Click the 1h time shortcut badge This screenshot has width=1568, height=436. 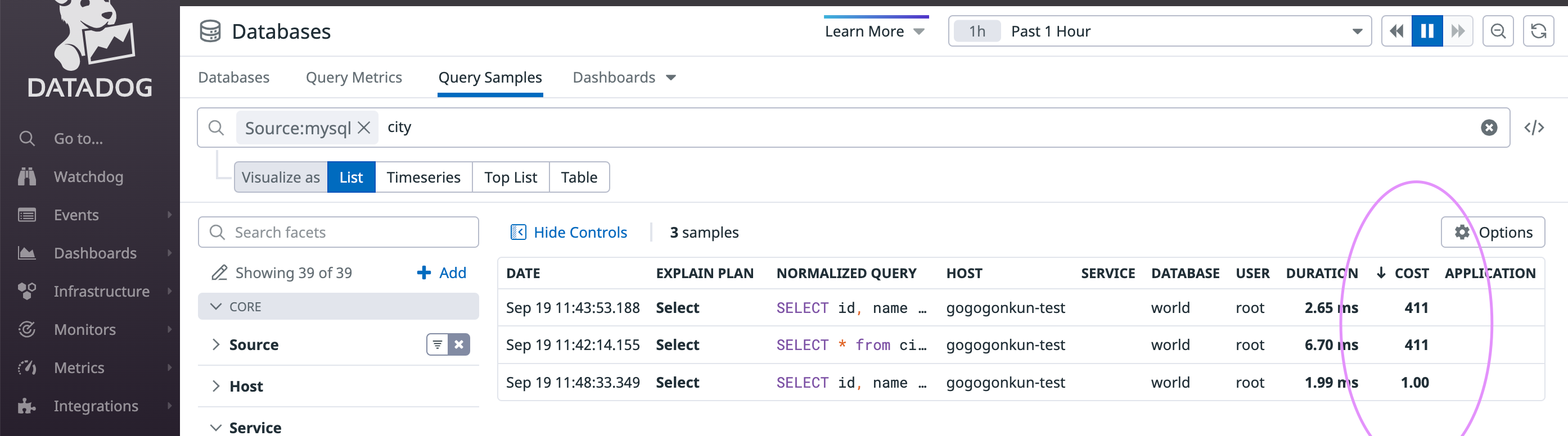[977, 31]
